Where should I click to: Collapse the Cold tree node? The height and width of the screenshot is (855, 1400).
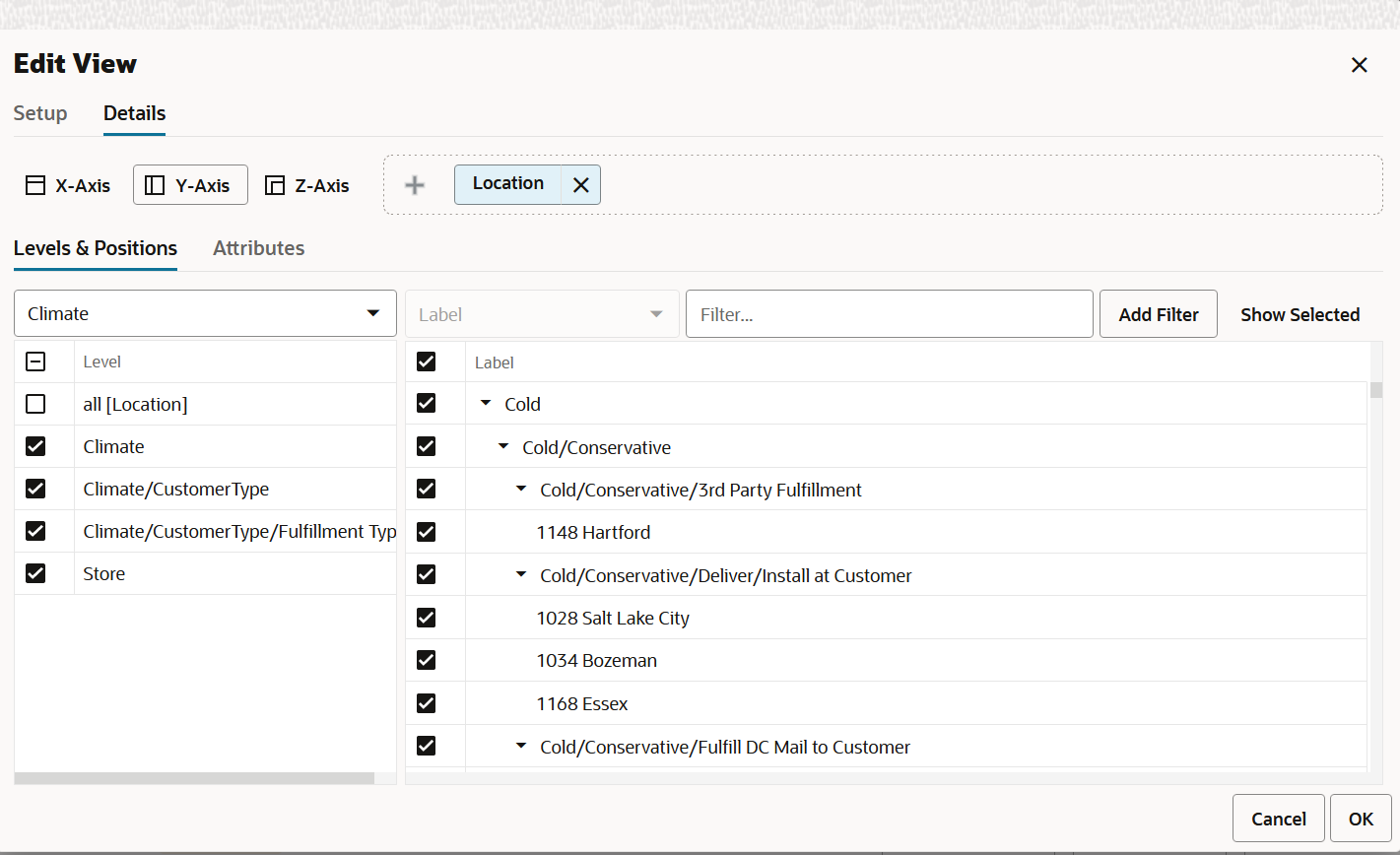[x=486, y=404]
